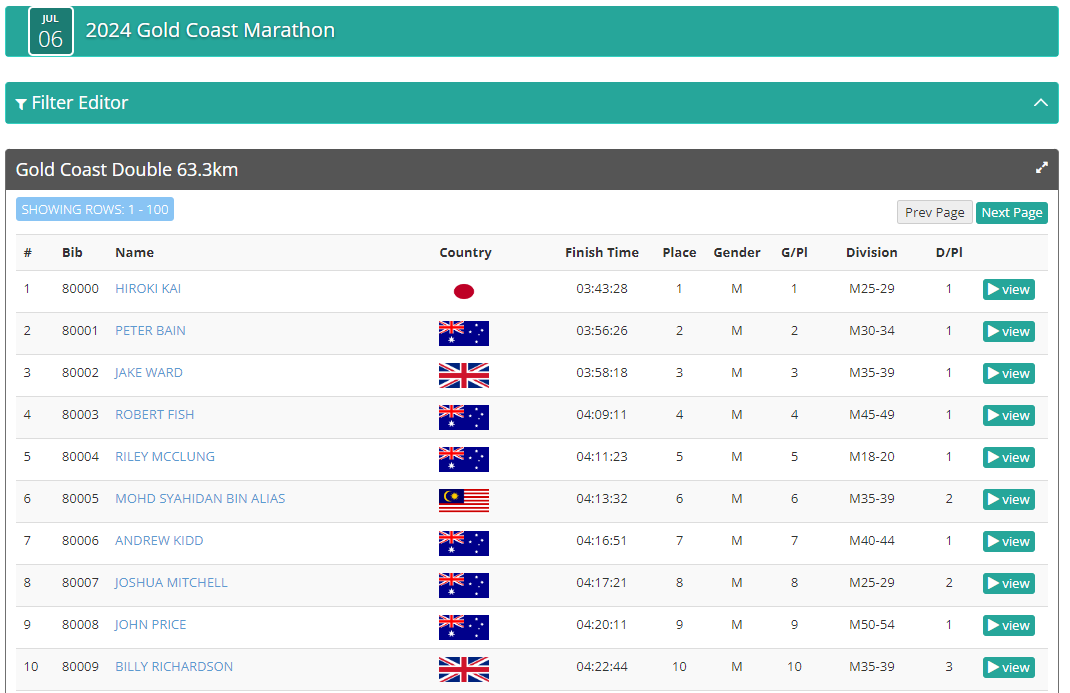Click division M45-49 cell
This screenshot has height=693, width=1070.
tap(871, 415)
